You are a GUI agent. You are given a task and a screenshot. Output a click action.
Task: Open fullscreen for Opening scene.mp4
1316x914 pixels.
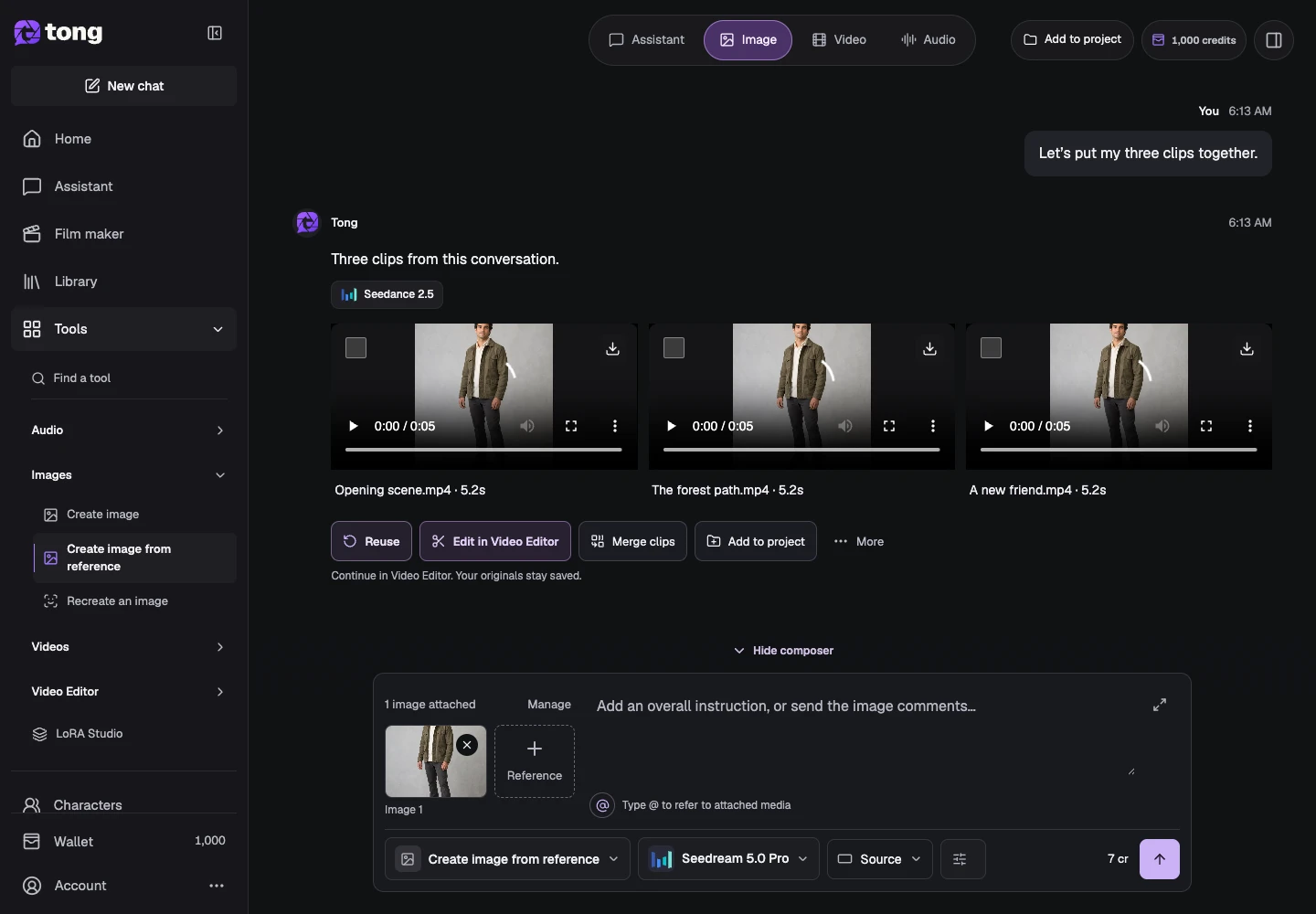pos(571,426)
